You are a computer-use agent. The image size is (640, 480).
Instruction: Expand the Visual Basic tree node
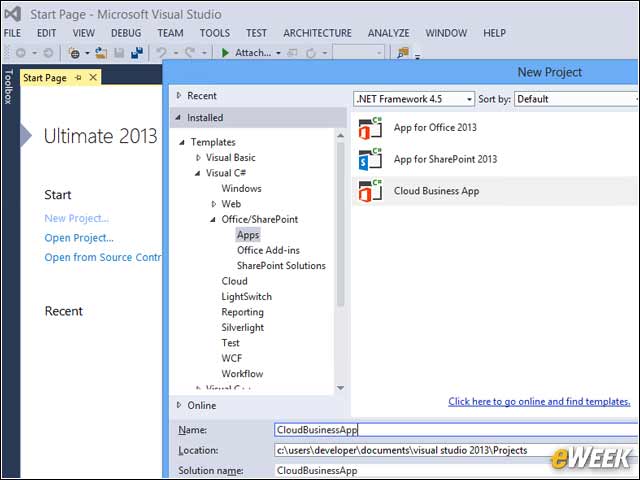(x=198, y=158)
